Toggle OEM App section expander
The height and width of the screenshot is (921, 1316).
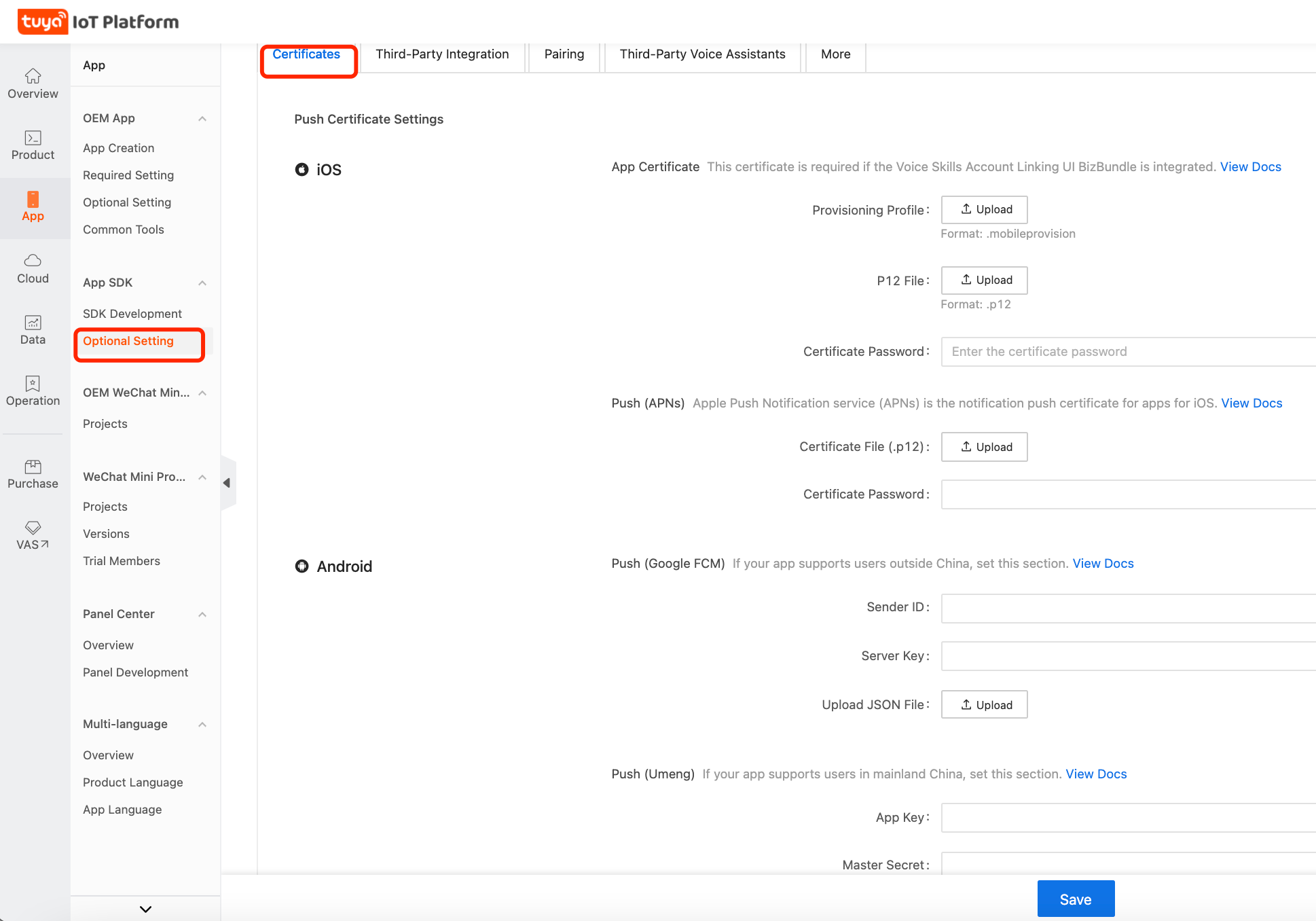[x=200, y=118]
